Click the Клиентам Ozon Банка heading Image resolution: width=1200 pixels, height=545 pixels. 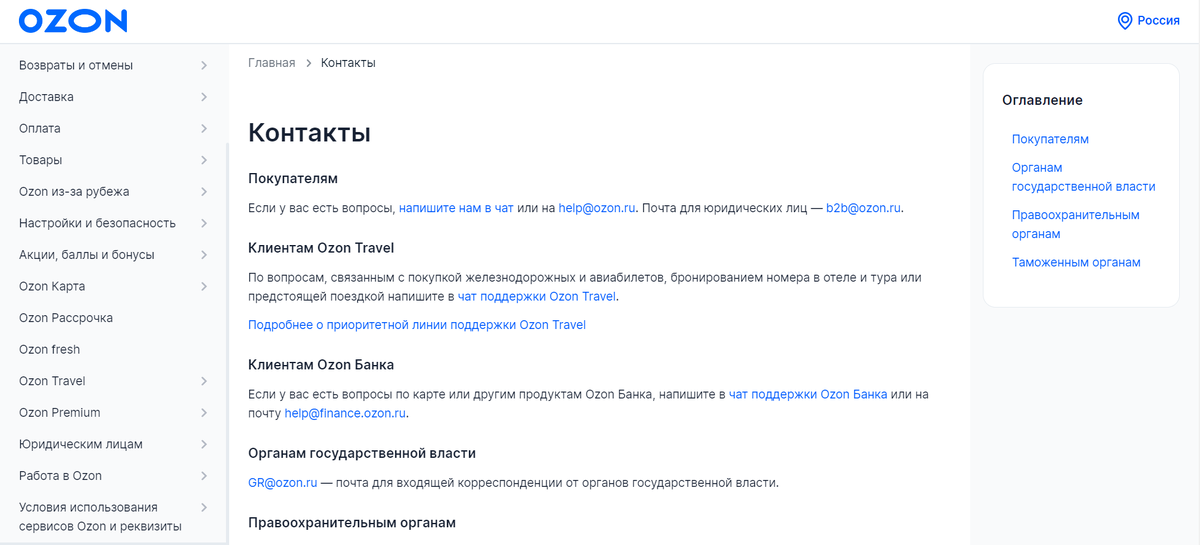point(321,365)
